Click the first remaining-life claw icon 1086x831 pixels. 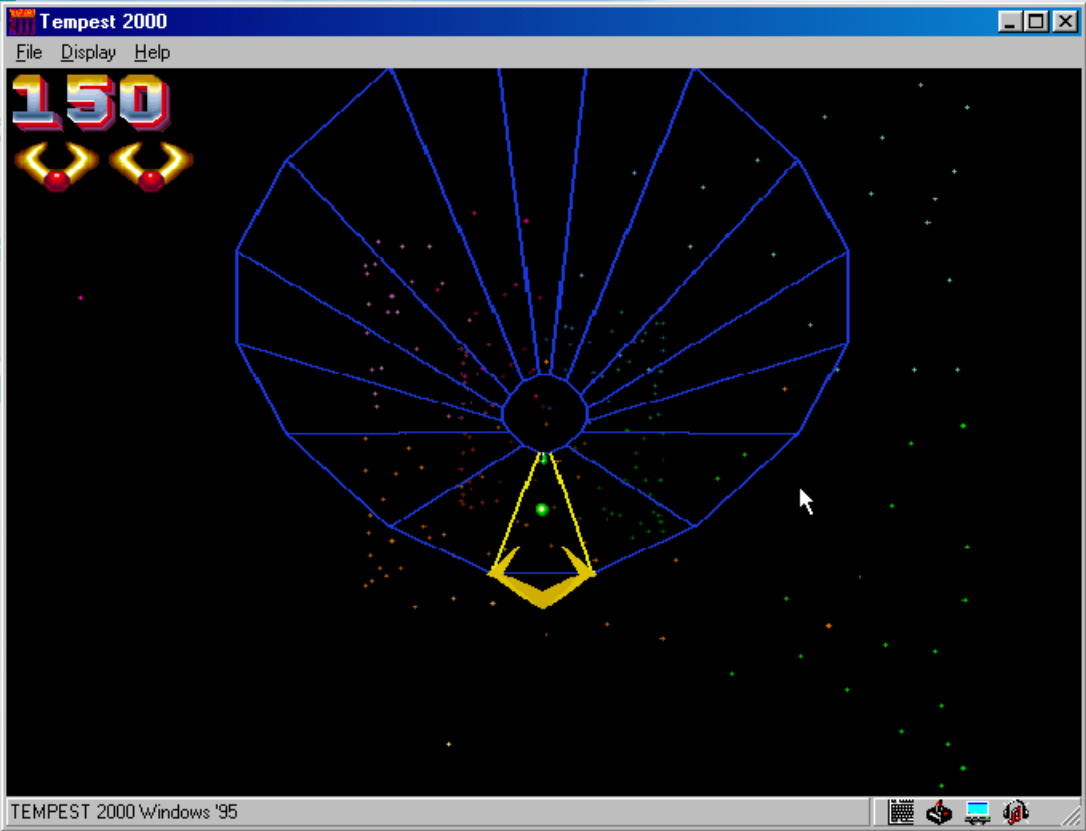point(57,166)
